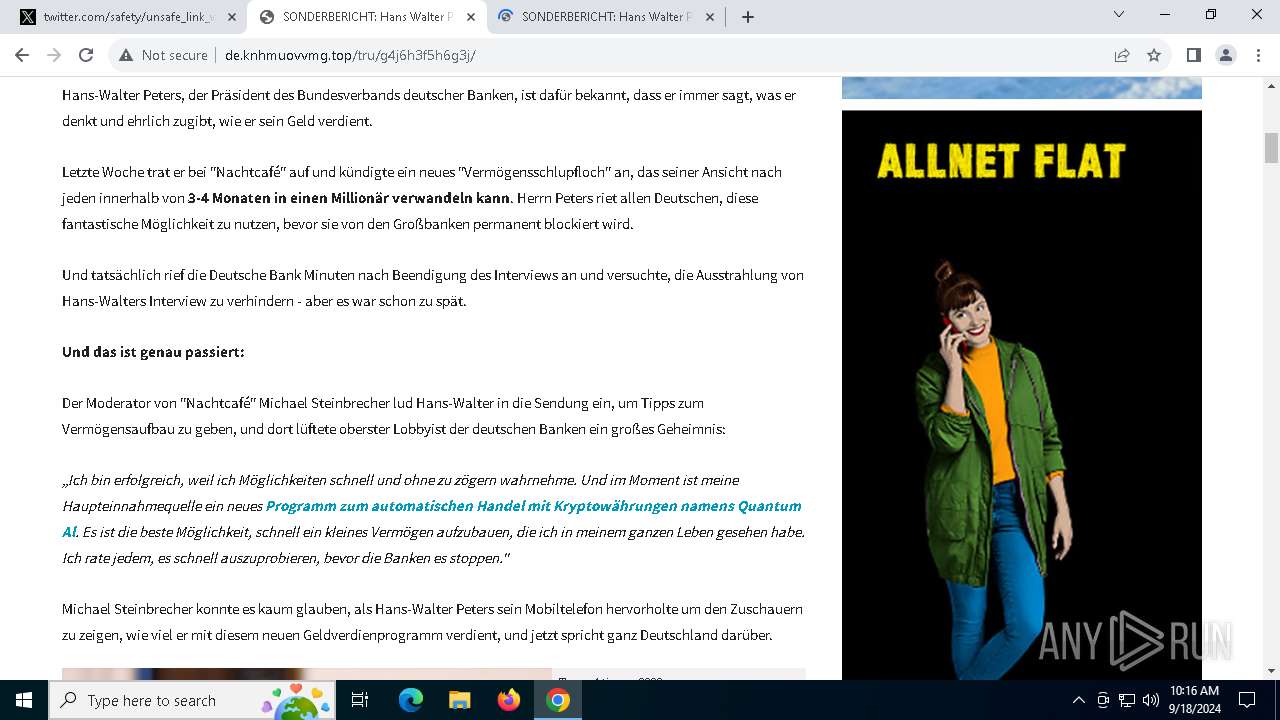1280x720 pixels.
Task: Click scrollbar up arrow
Action: coord(1272,86)
